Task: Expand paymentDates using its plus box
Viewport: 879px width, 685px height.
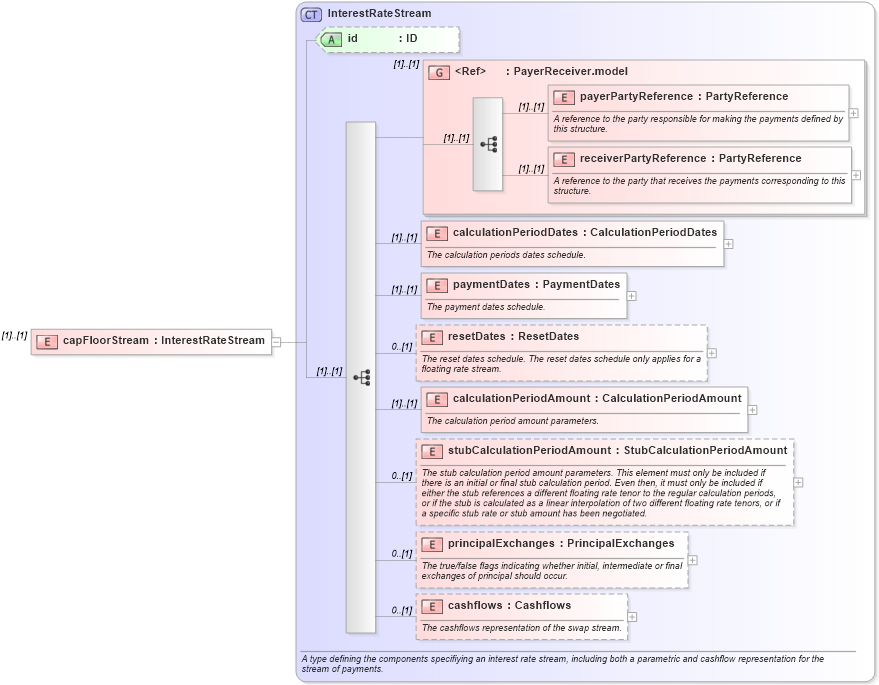Action: tap(631, 296)
